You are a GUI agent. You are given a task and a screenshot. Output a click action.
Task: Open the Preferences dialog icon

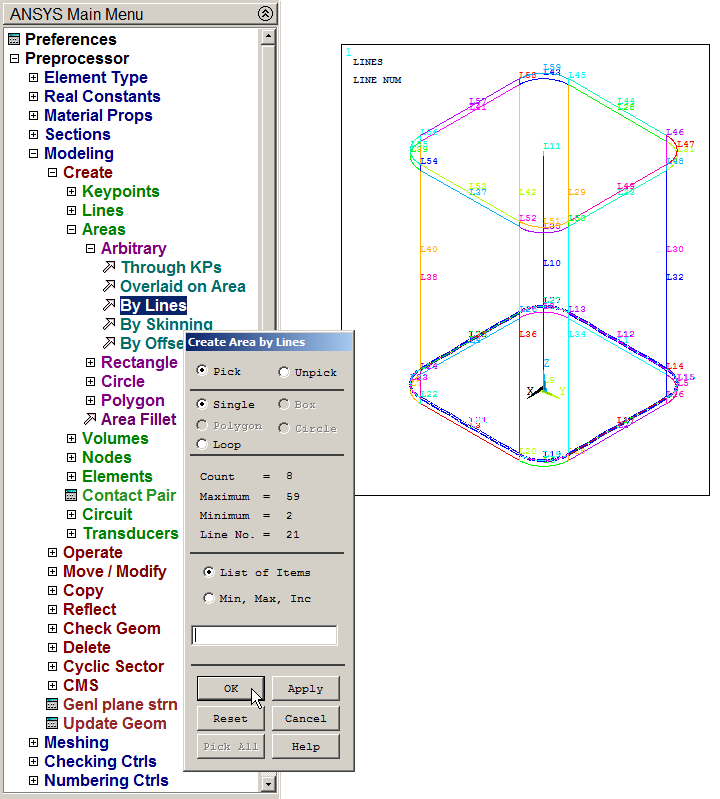click(x=14, y=39)
